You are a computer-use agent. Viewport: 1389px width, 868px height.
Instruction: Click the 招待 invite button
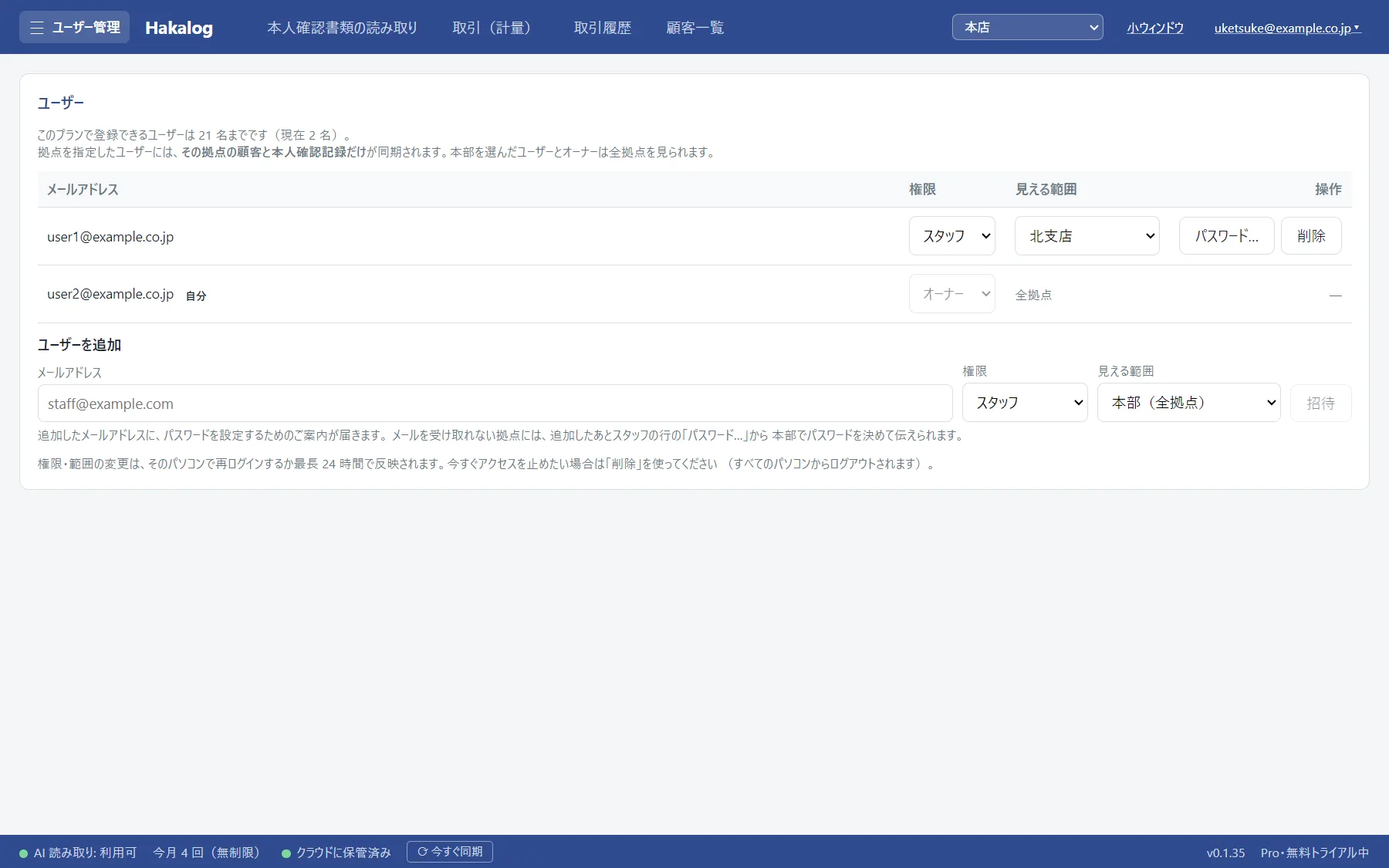1320,404
